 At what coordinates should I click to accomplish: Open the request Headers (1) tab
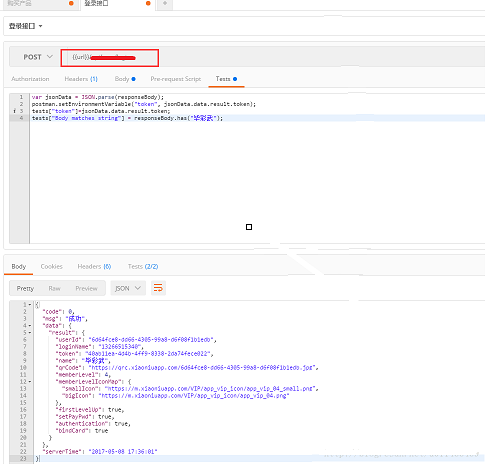pos(81,79)
